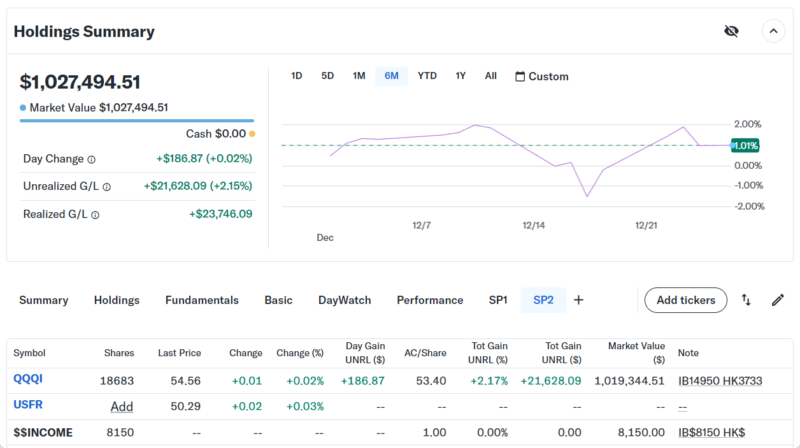Click the sort order arrows icon
This screenshot has height=448, width=800.
click(x=746, y=300)
